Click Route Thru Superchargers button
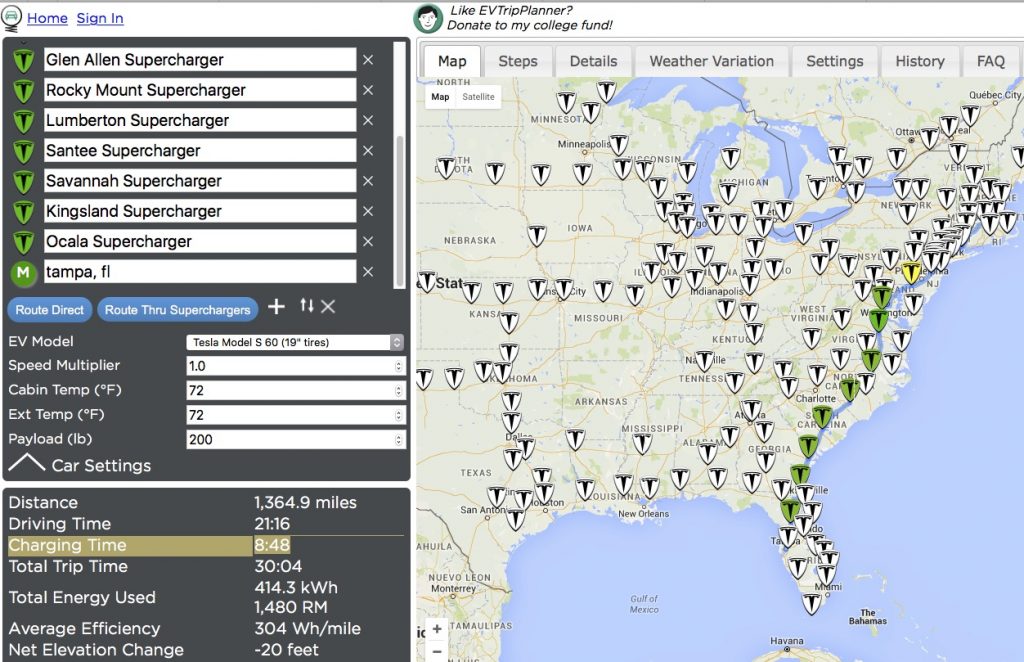The image size is (1024, 662). [x=178, y=310]
